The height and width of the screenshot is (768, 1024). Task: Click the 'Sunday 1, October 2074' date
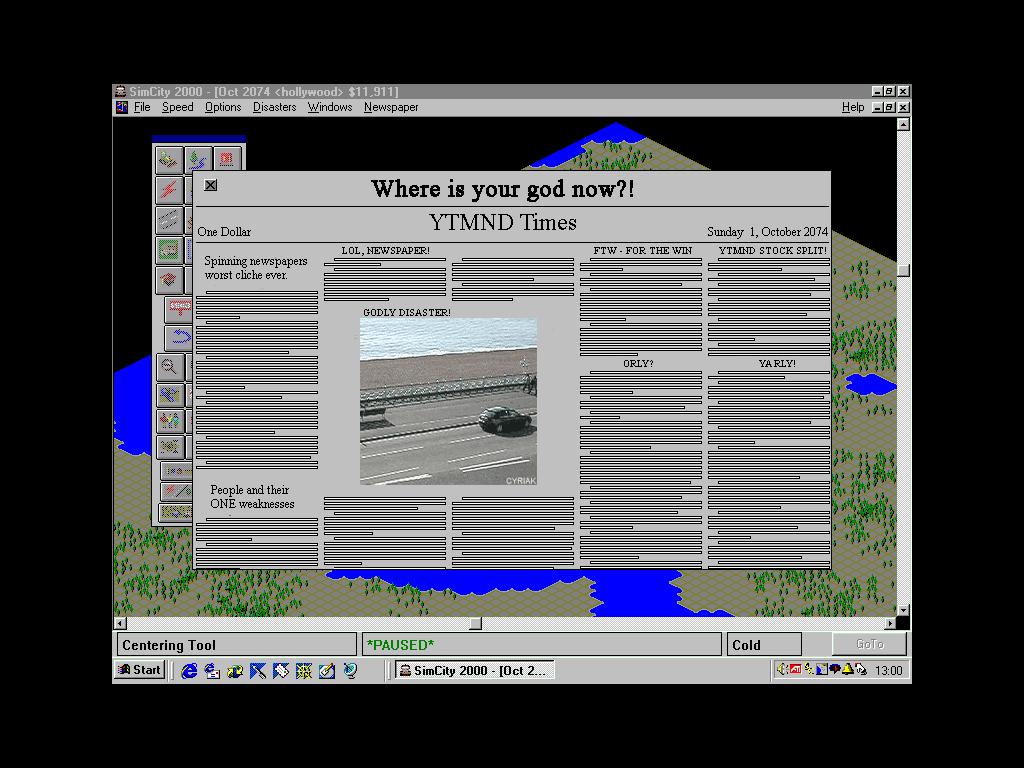point(767,232)
